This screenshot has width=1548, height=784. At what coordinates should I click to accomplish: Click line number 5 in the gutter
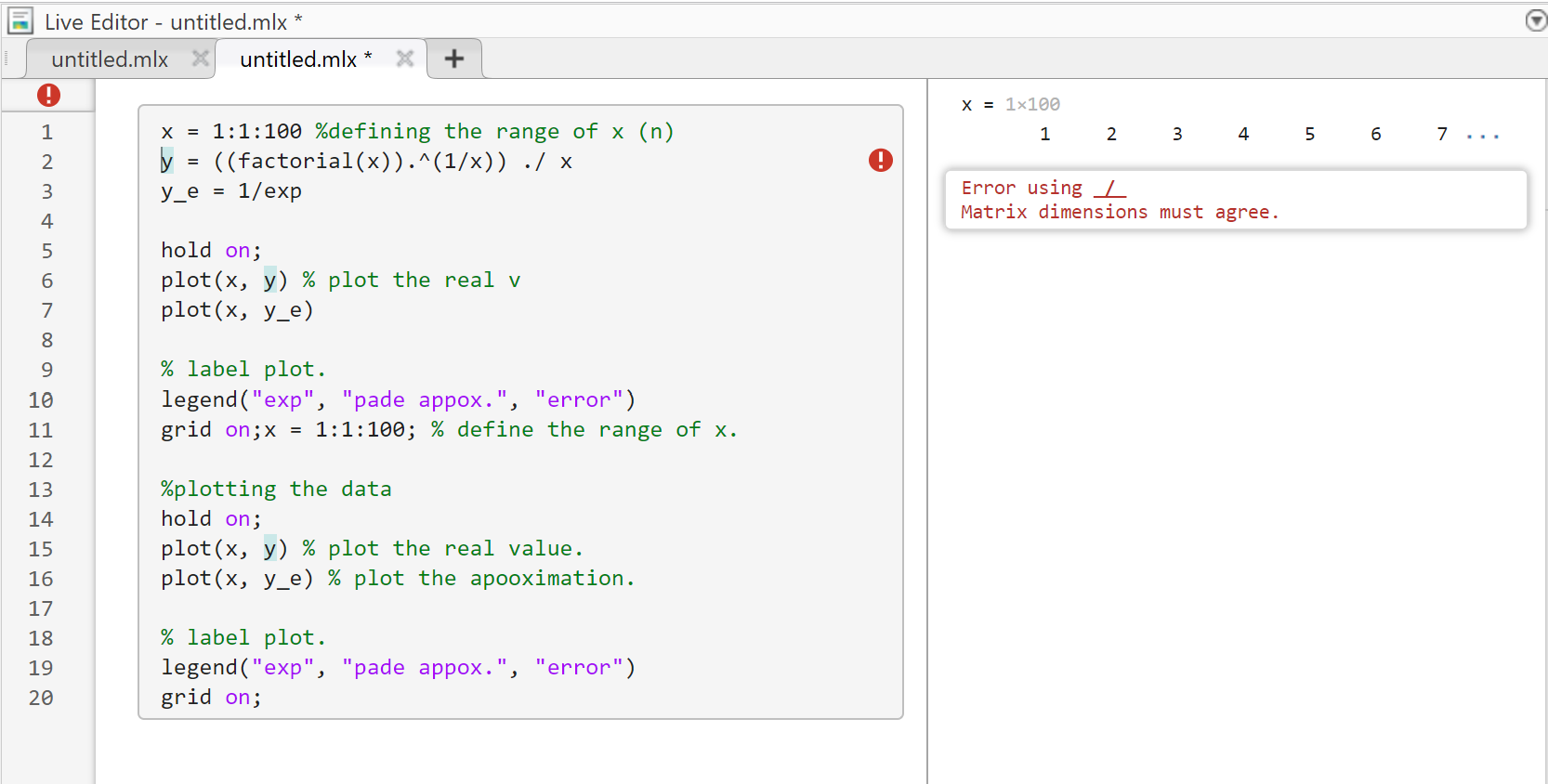click(46, 251)
